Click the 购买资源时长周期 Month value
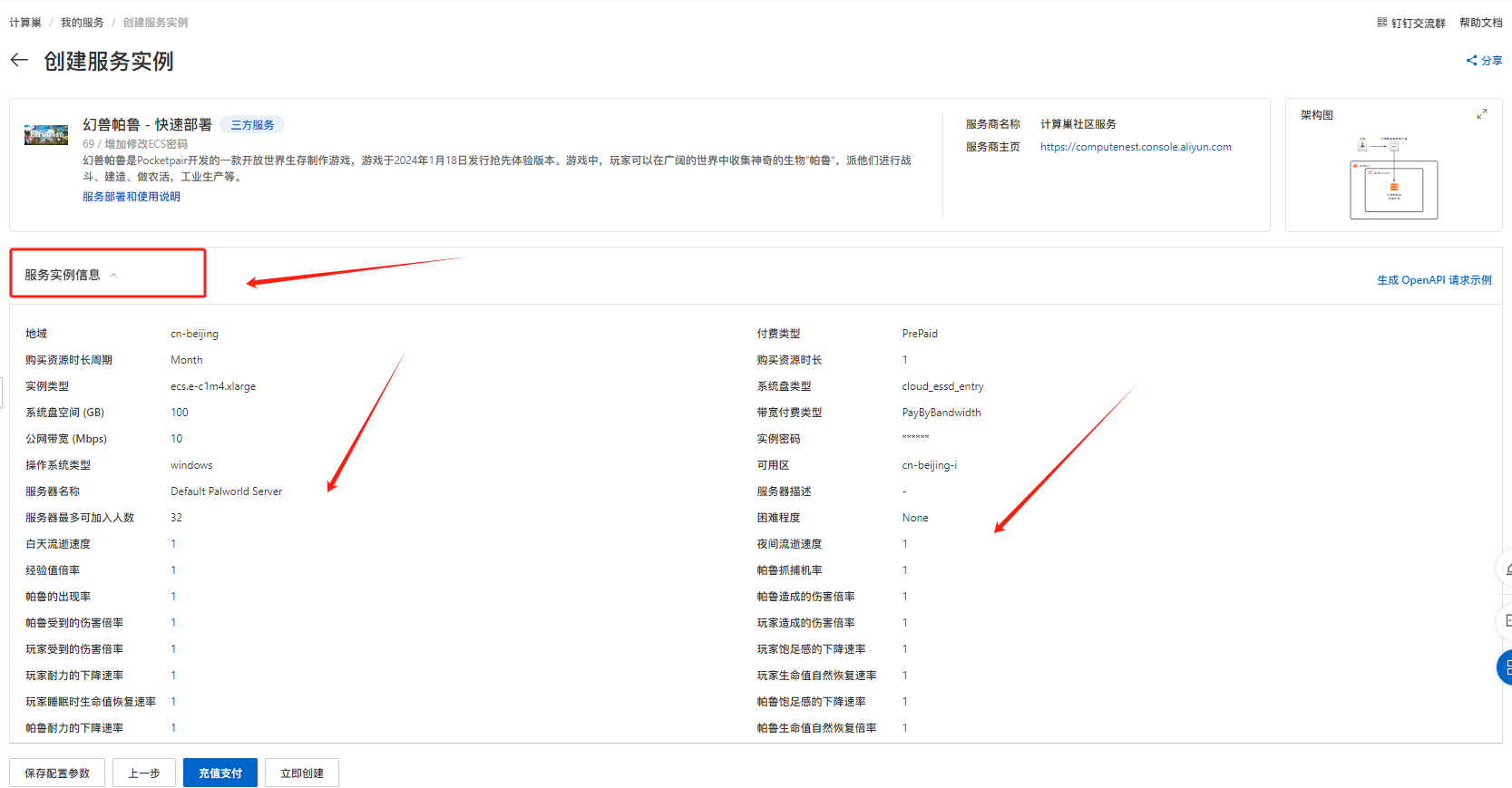Viewport: 1512px width, 788px height. pyautogui.click(x=187, y=360)
